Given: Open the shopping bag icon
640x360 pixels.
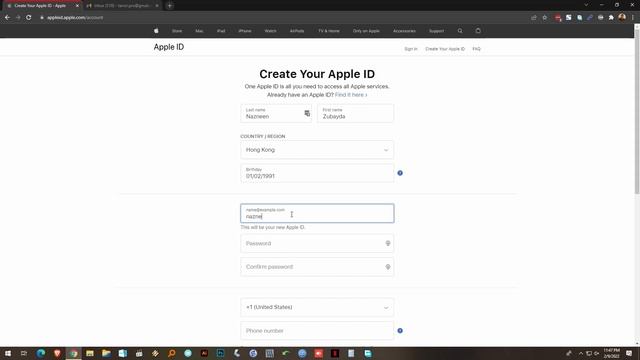Looking at the screenshot, I should click(x=478, y=31).
